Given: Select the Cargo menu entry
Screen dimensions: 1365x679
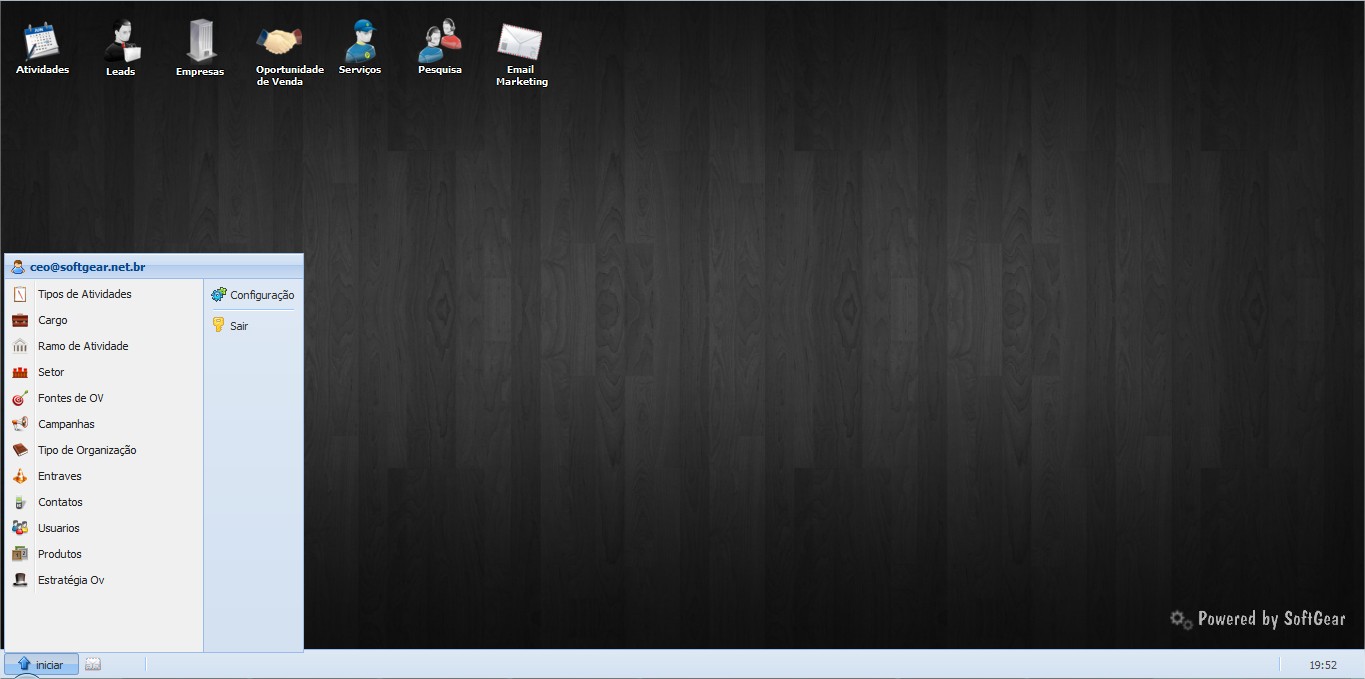Looking at the screenshot, I should [x=104, y=320].
